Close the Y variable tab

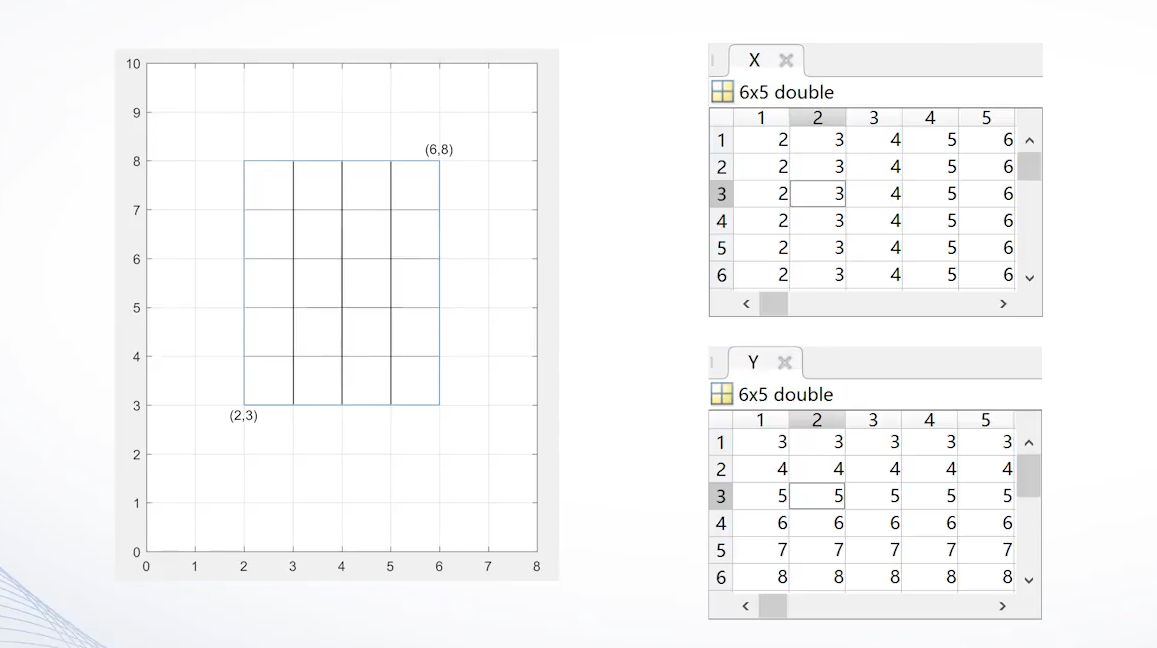[x=784, y=362]
